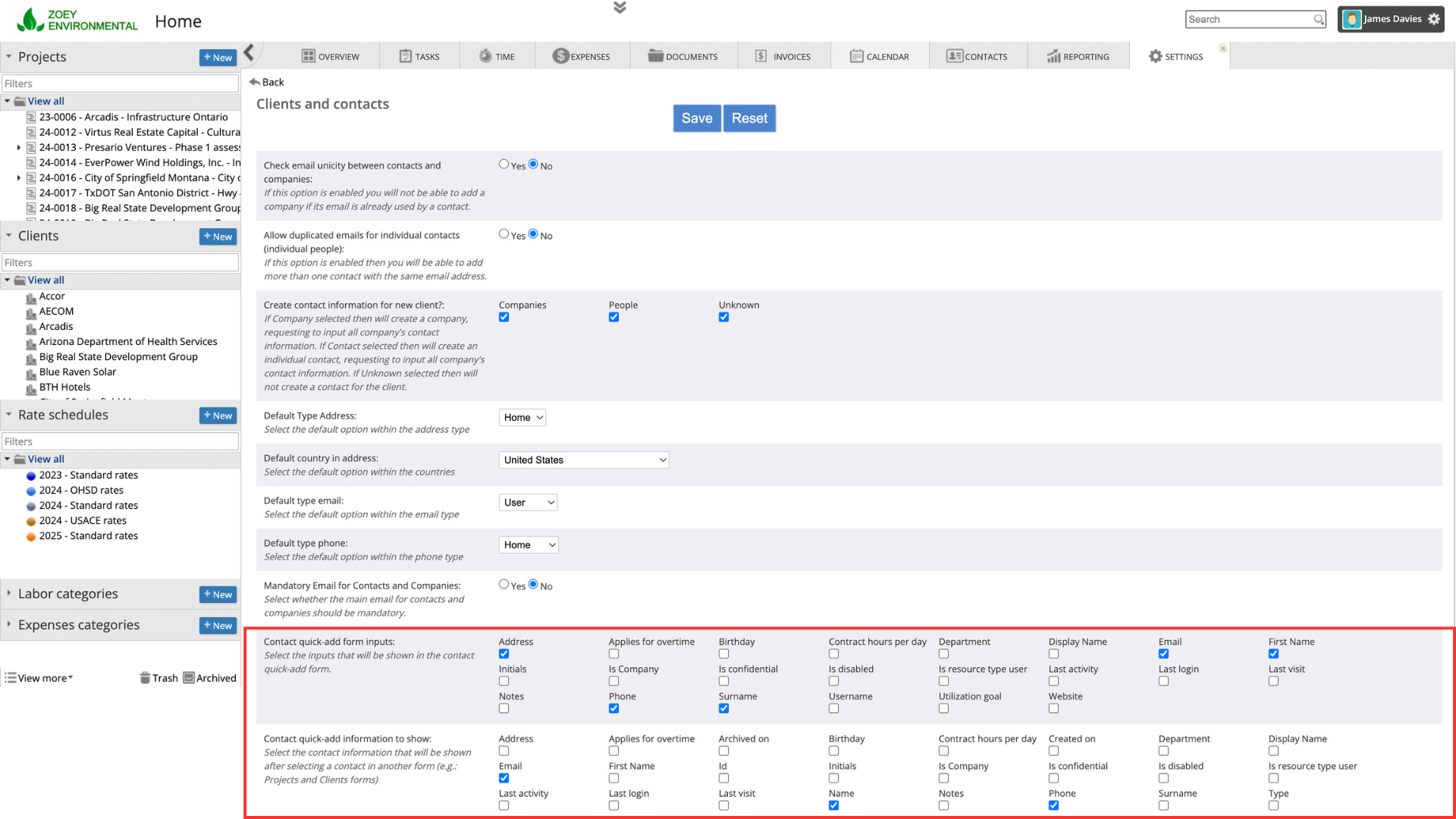The height and width of the screenshot is (819, 1456).
Task: Click the Back arrow icon
Action: (x=255, y=82)
